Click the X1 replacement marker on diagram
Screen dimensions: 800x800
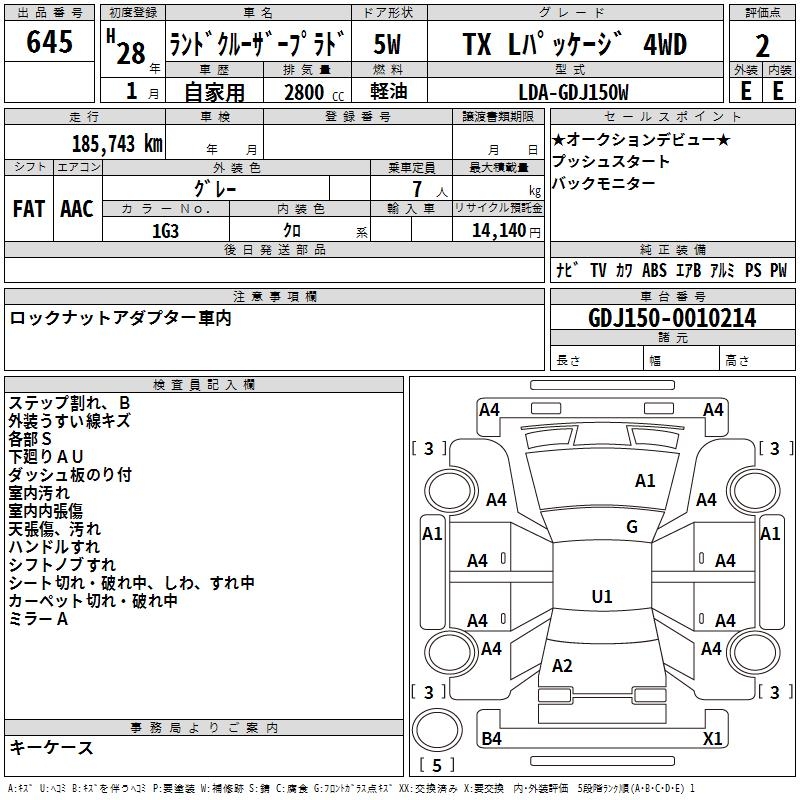(x=712, y=739)
